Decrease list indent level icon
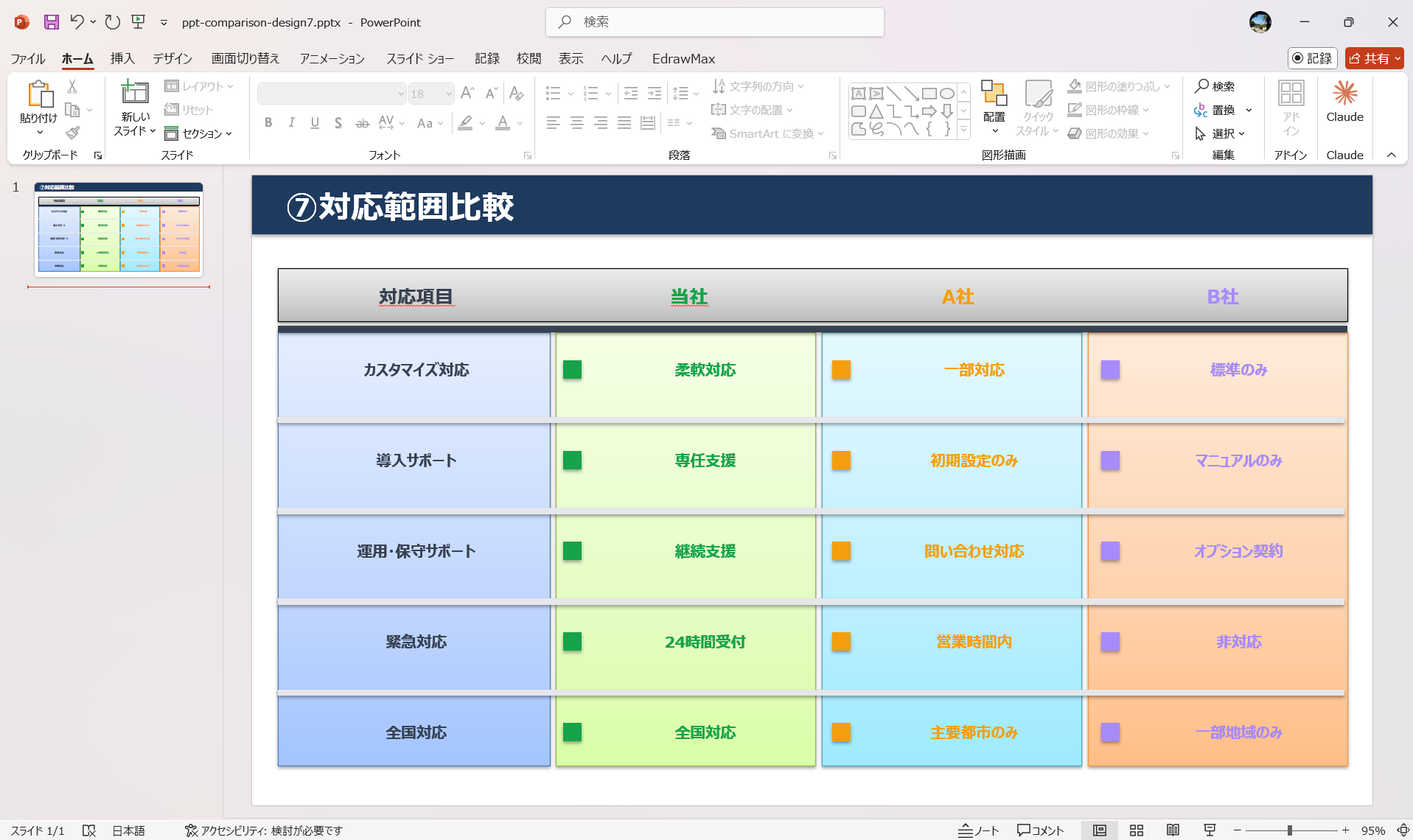Image resolution: width=1413 pixels, height=840 pixels. (631, 93)
